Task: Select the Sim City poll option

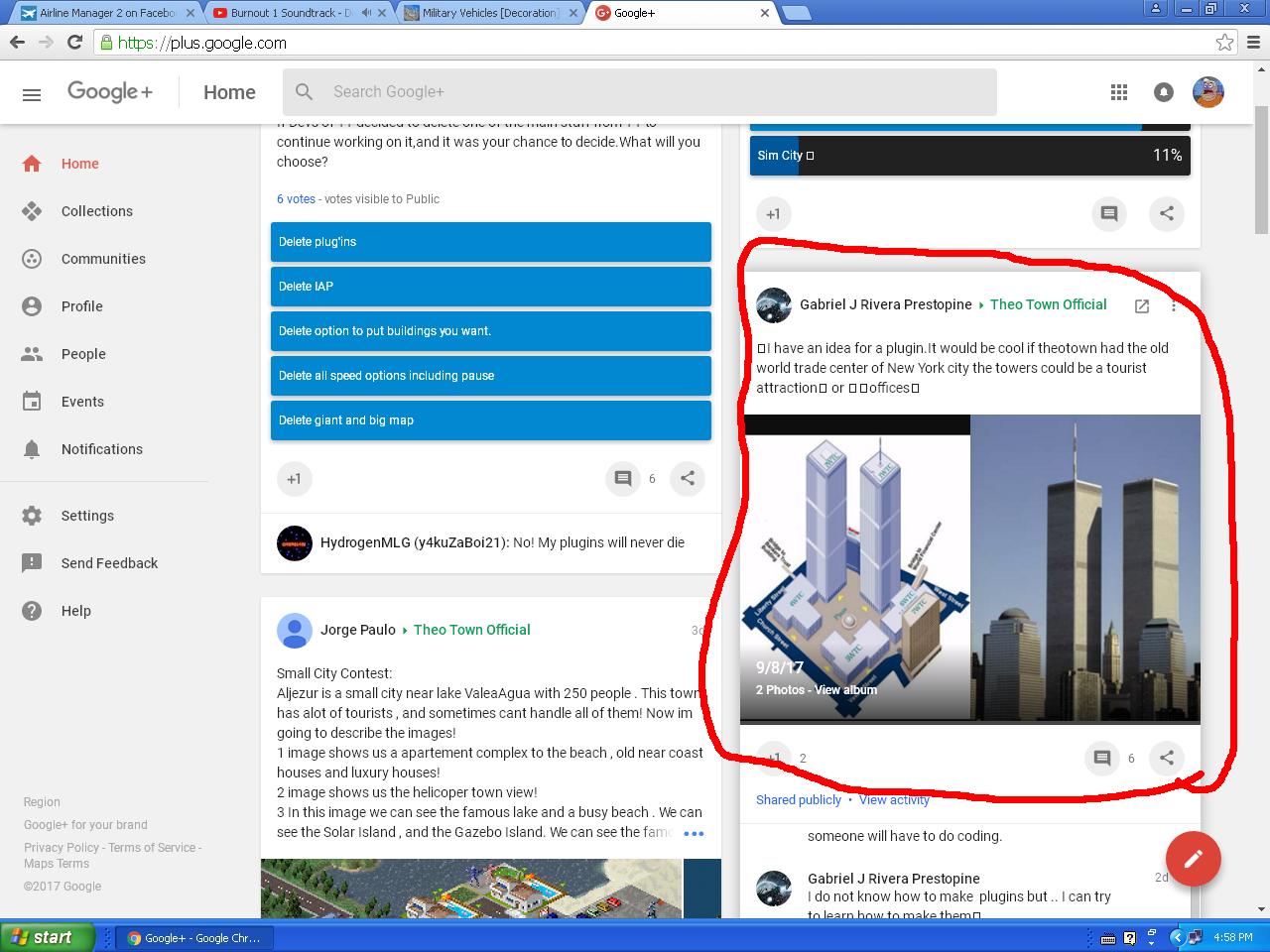Action: tap(970, 156)
